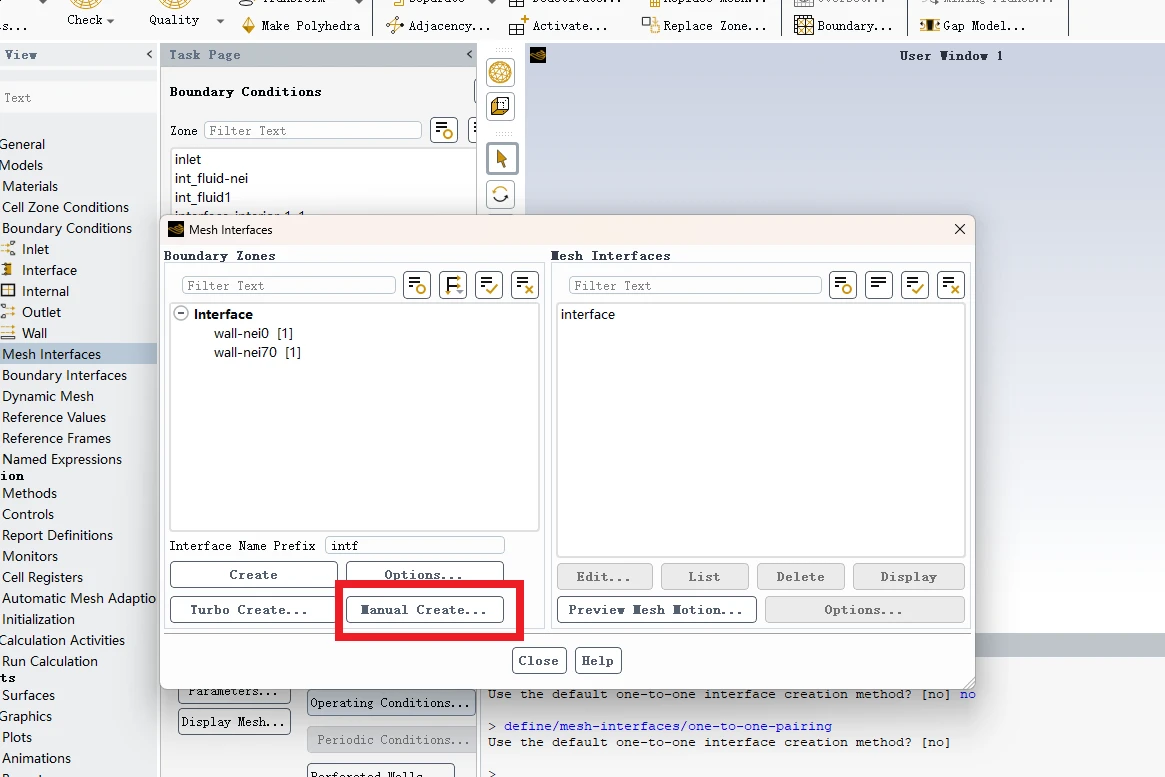Select 'inlet' zone in Task Page list
This screenshot has height=777, width=1165.
coord(188,159)
